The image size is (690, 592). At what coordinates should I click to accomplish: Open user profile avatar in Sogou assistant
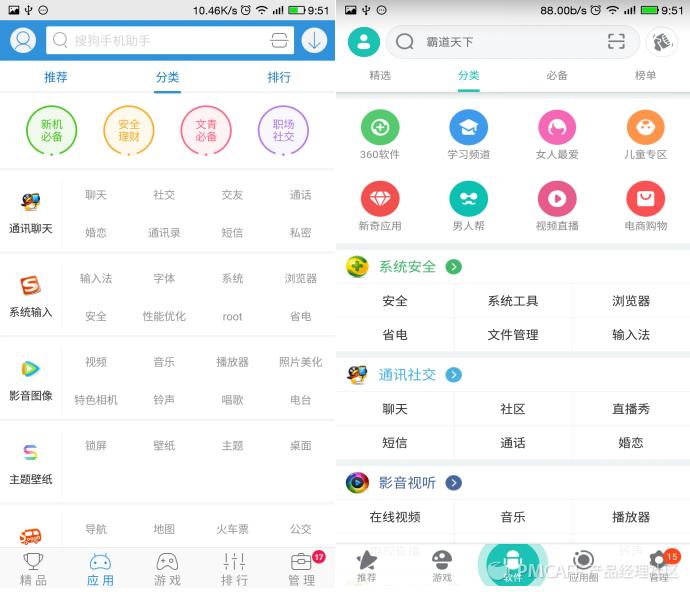(x=23, y=40)
